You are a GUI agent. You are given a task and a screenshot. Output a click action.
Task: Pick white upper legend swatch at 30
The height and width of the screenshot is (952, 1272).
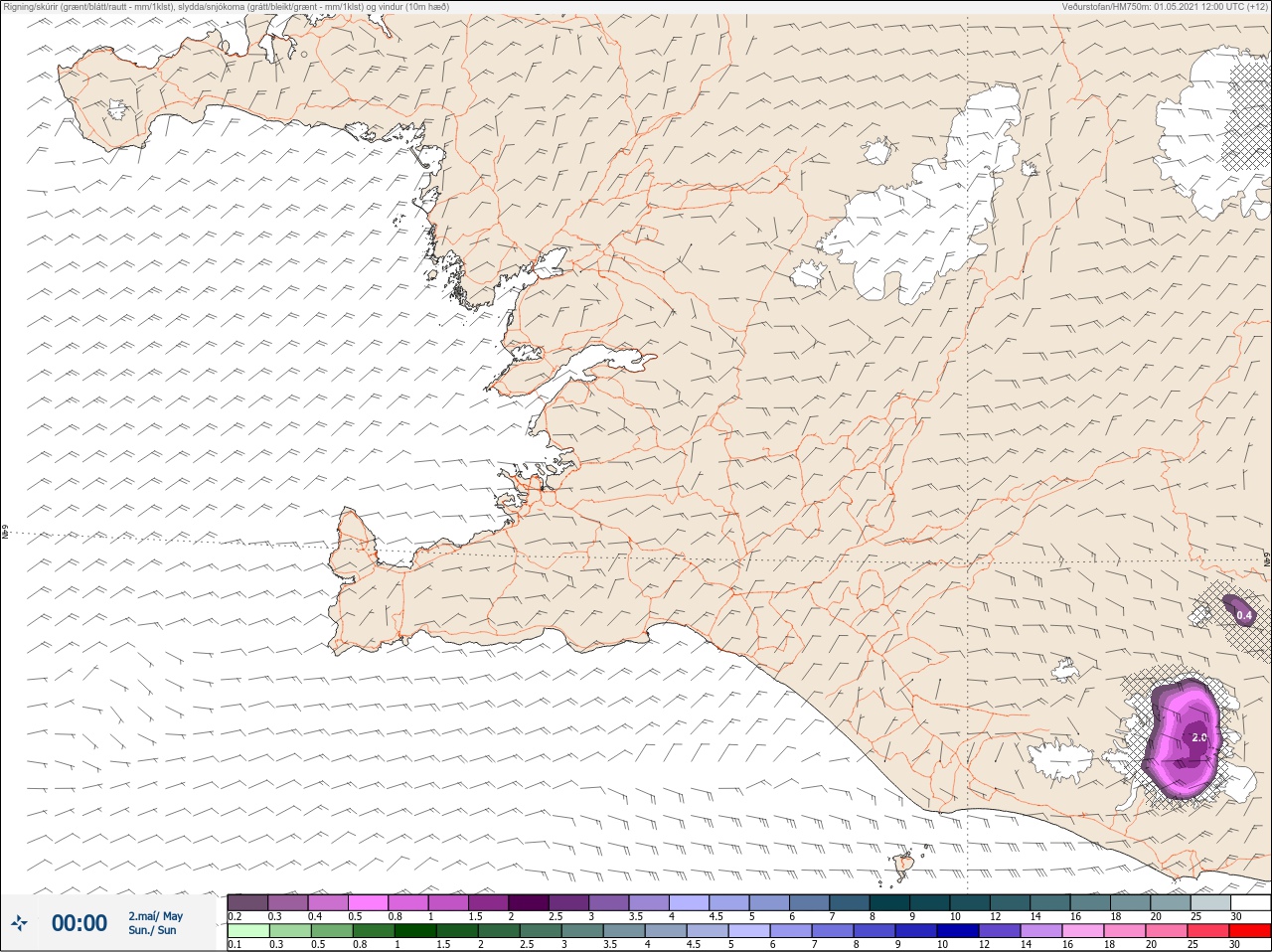pyautogui.click(x=1250, y=902)
